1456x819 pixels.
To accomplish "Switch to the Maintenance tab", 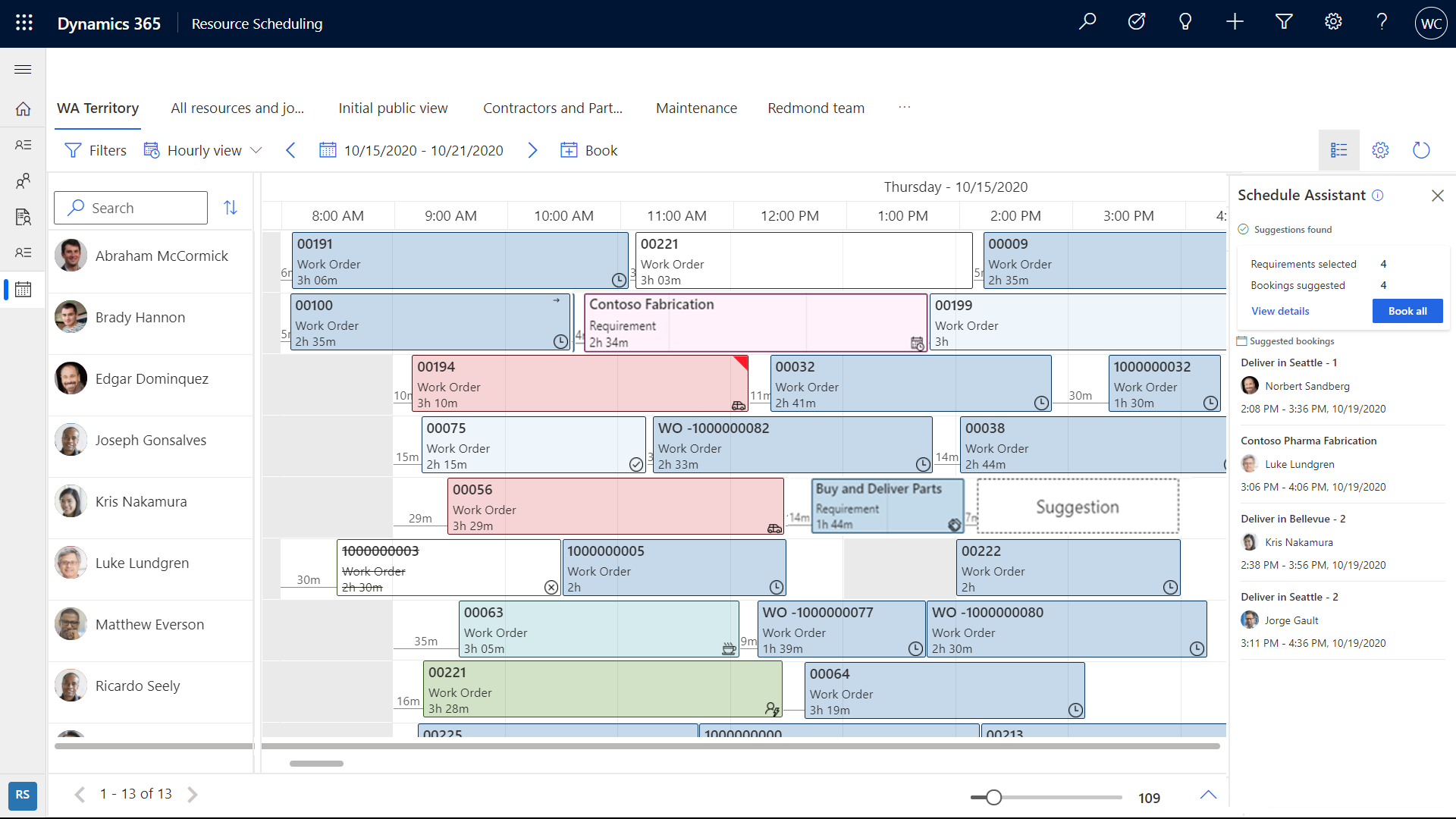I will [696, 108].
